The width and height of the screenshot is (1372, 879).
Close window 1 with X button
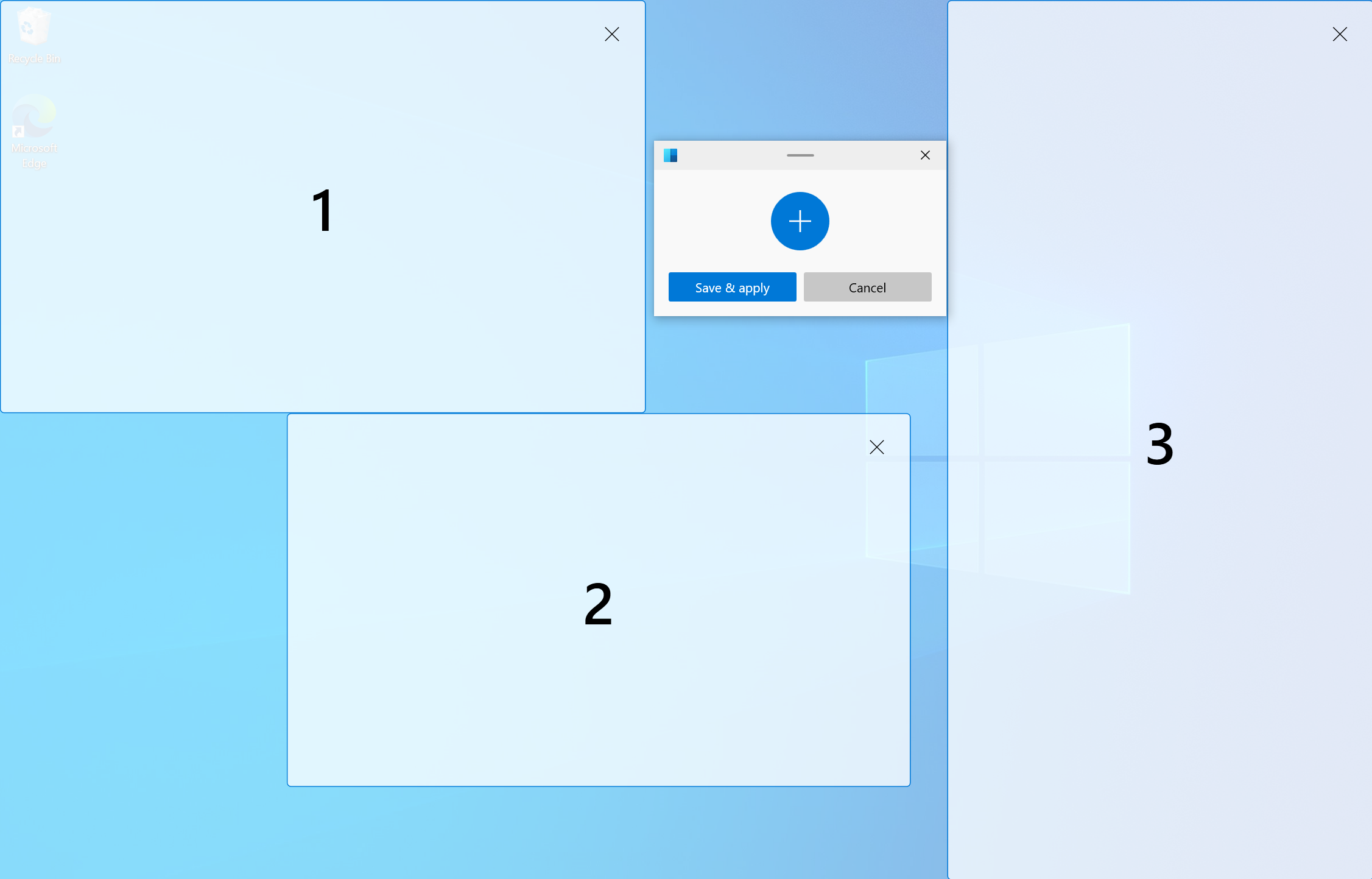tap(613, 33)
